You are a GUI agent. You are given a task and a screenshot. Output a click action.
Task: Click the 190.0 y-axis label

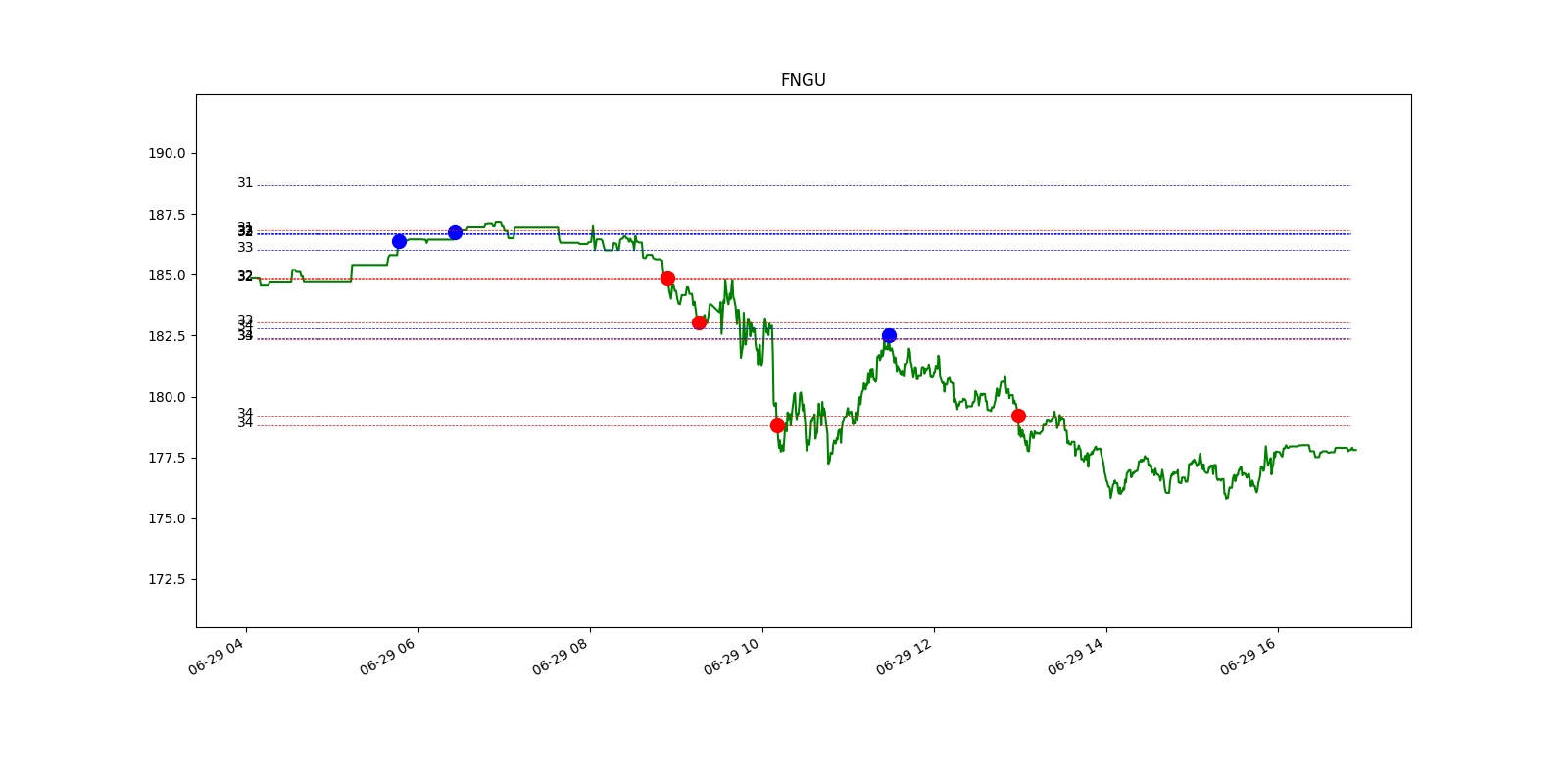click(x=167, y=153)
